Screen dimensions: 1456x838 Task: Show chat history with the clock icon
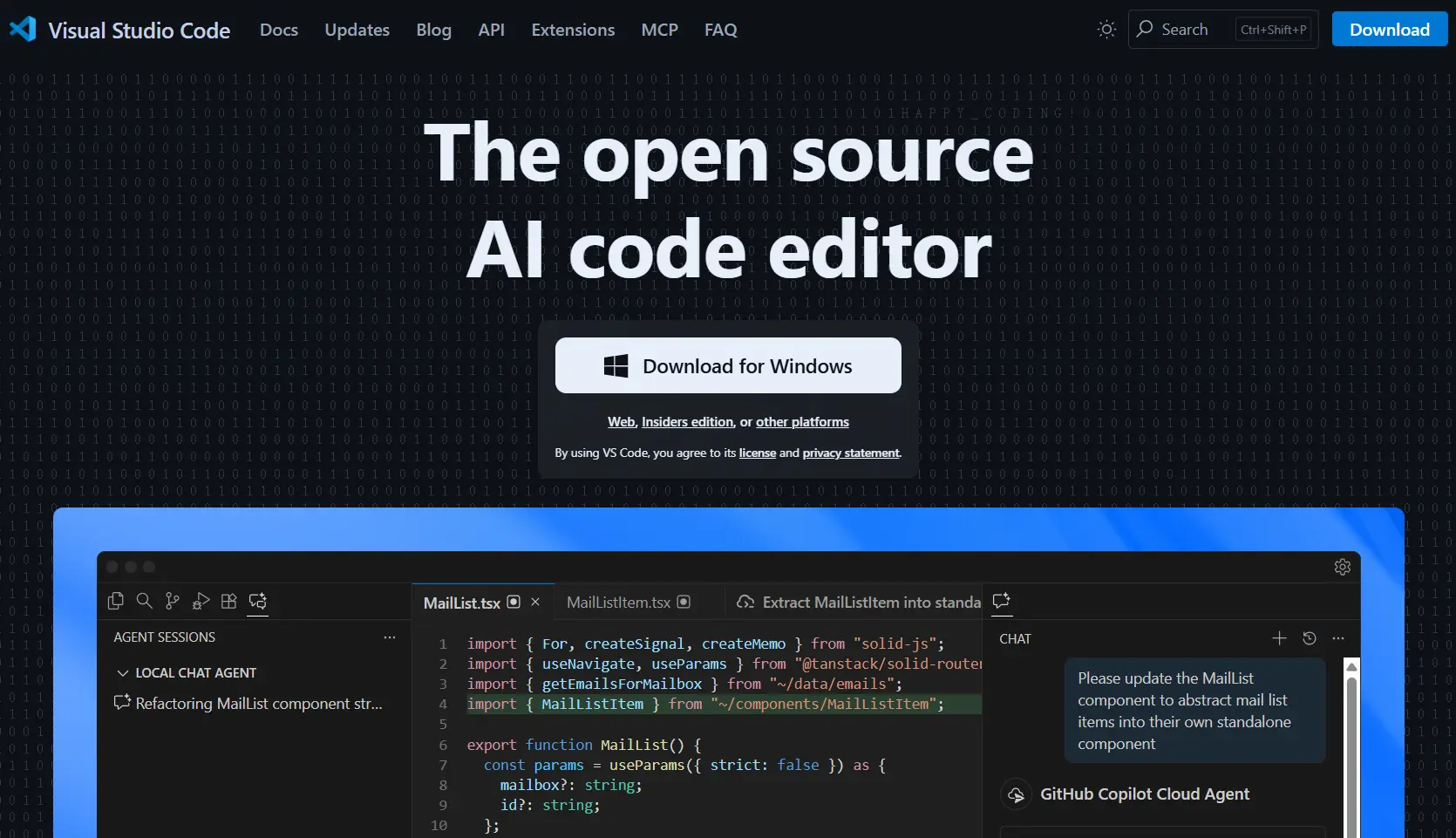point(1310,637)
